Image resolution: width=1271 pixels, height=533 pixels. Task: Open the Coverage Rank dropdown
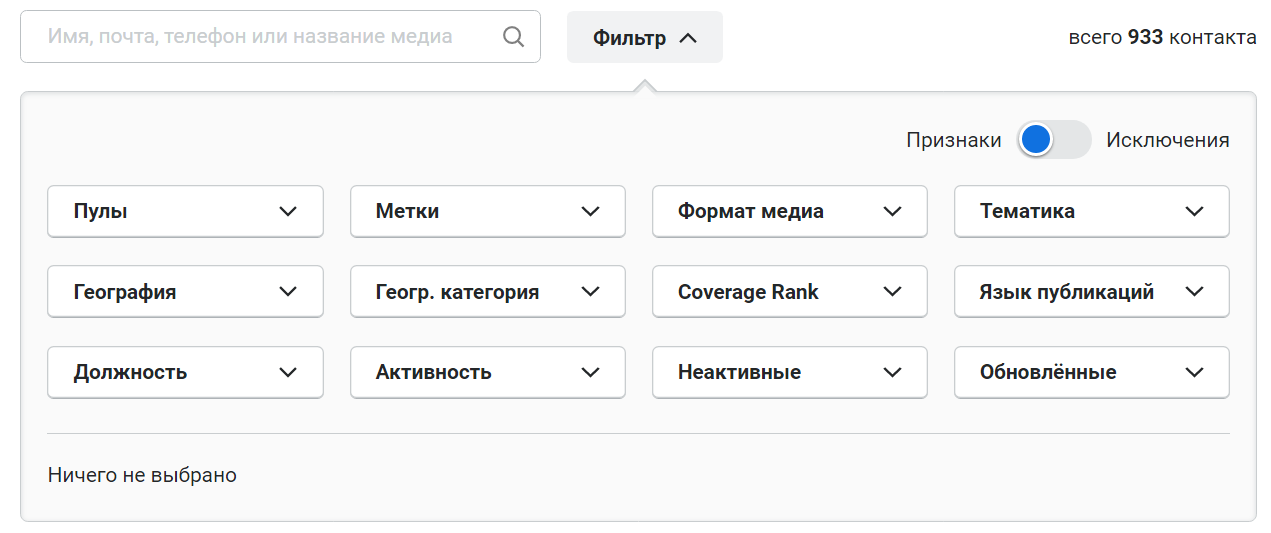click(789, 292)
